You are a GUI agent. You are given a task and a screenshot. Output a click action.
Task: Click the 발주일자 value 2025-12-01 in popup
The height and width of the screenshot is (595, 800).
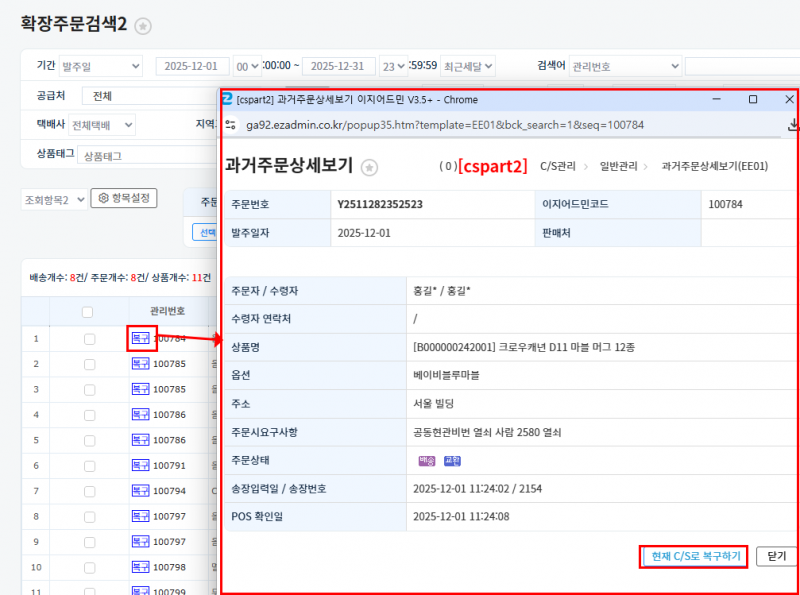(364, 233)
